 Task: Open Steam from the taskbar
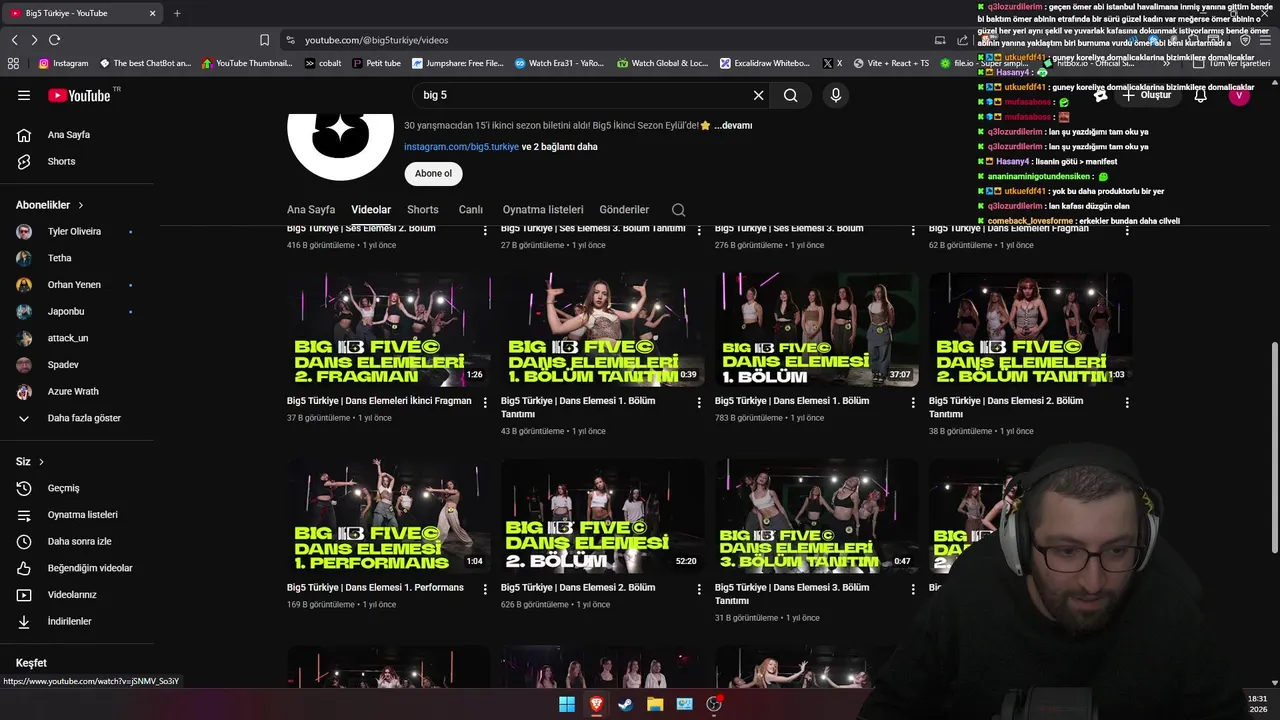tap(625, 704)
